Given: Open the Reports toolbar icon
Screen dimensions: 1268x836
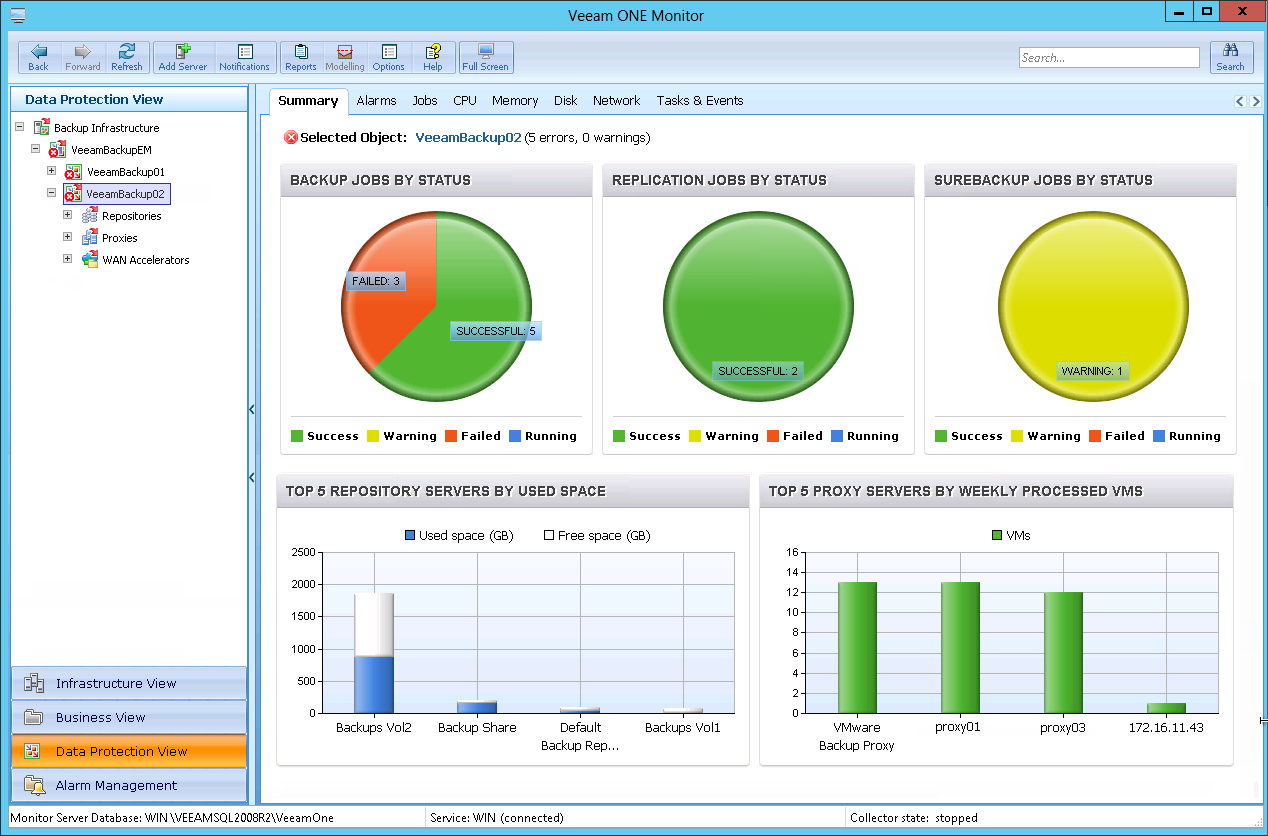Looking at the screenshot, I should [301, 52].
